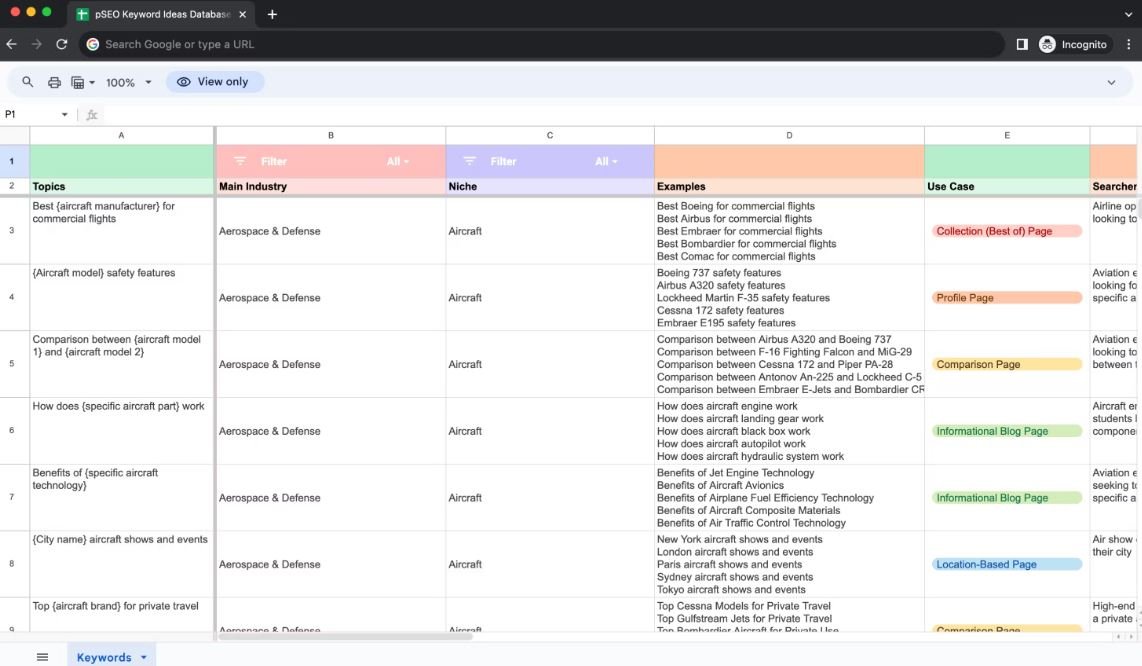This screenshot has height=666, width=1142.
Task: Click the Niche header cell
Action: [x=550, y=187]
